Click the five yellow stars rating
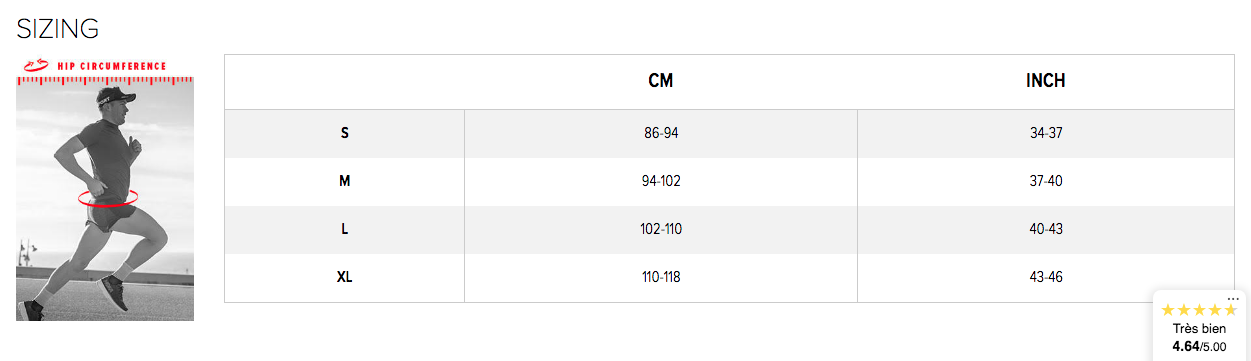Screen dimensions: 1251x361 tap(1199, 311)
